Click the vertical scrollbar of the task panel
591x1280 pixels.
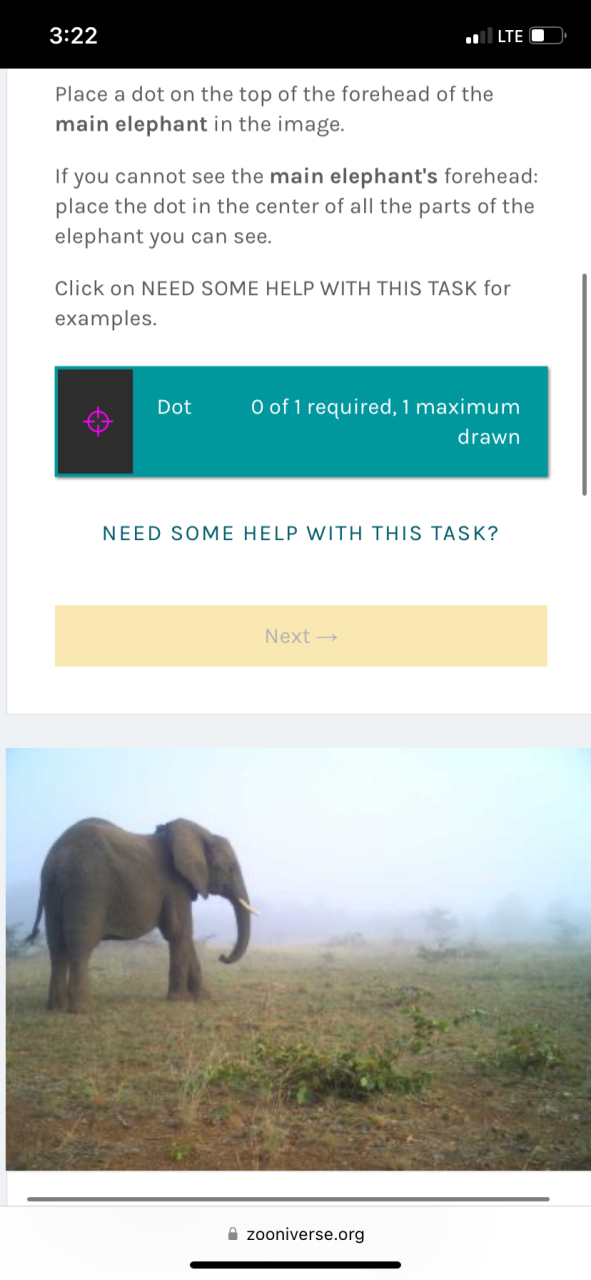(584, 383)
